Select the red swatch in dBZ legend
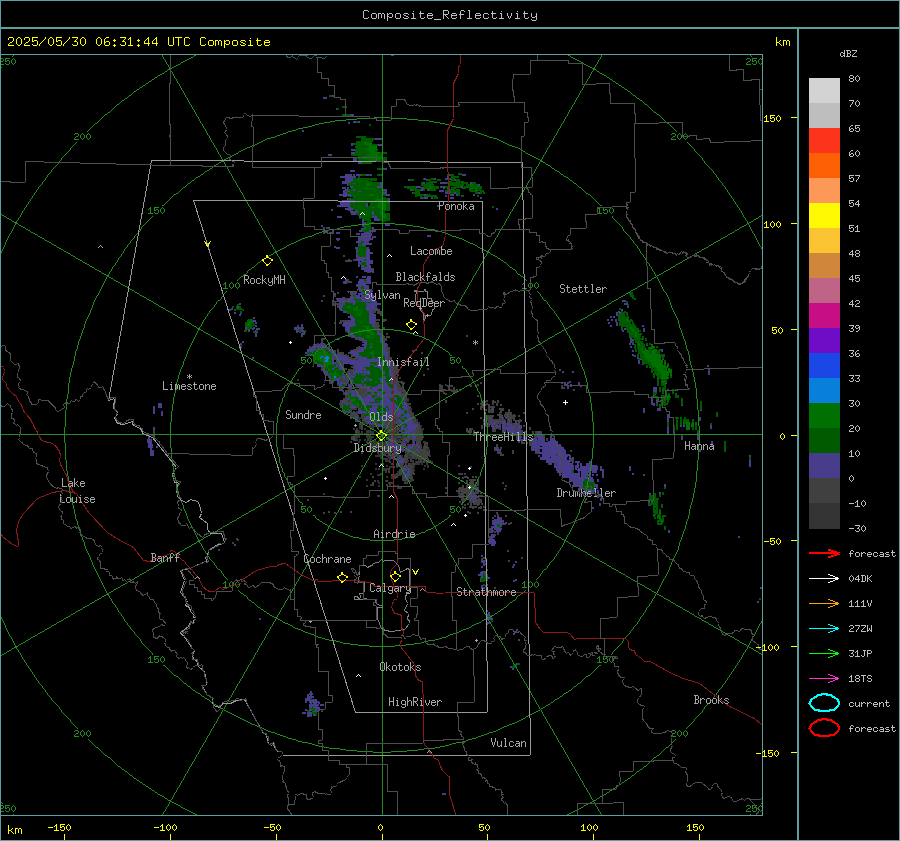The width and height of the screenshot is (900, 841). click(824, 140)
